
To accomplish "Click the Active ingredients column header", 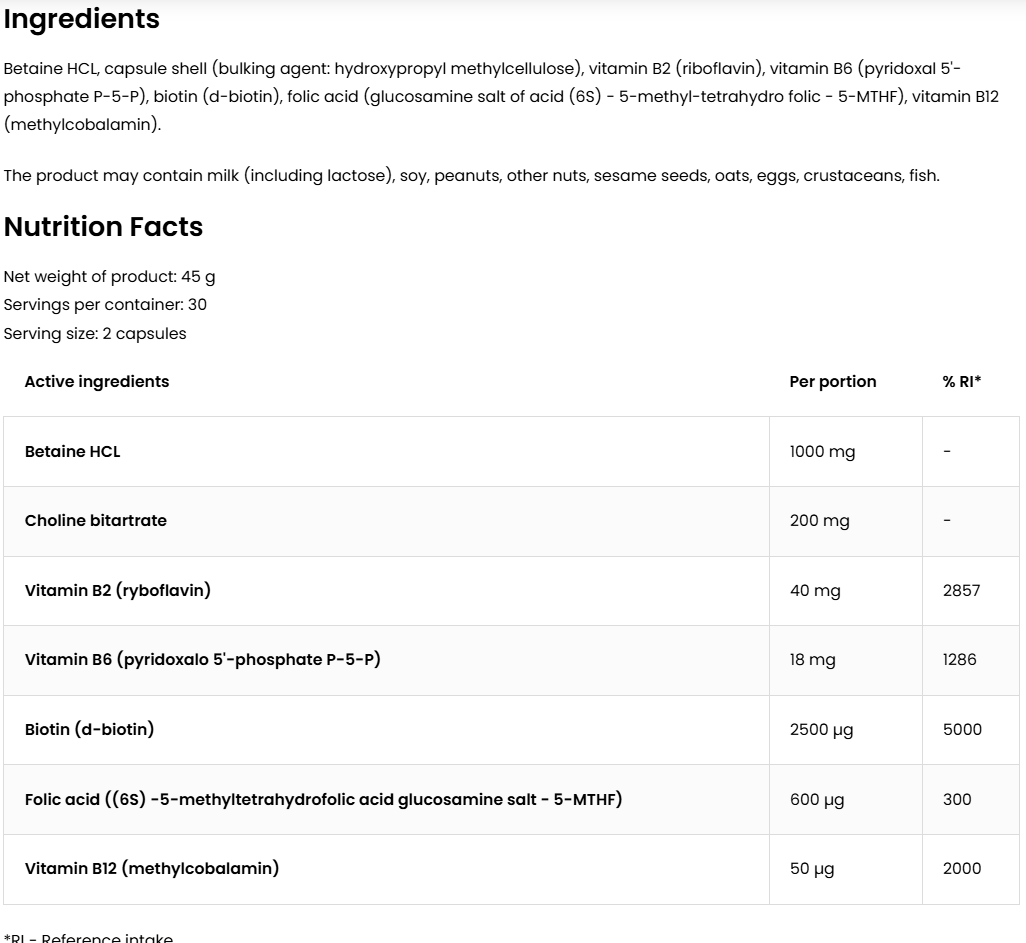I will [97, 382].
